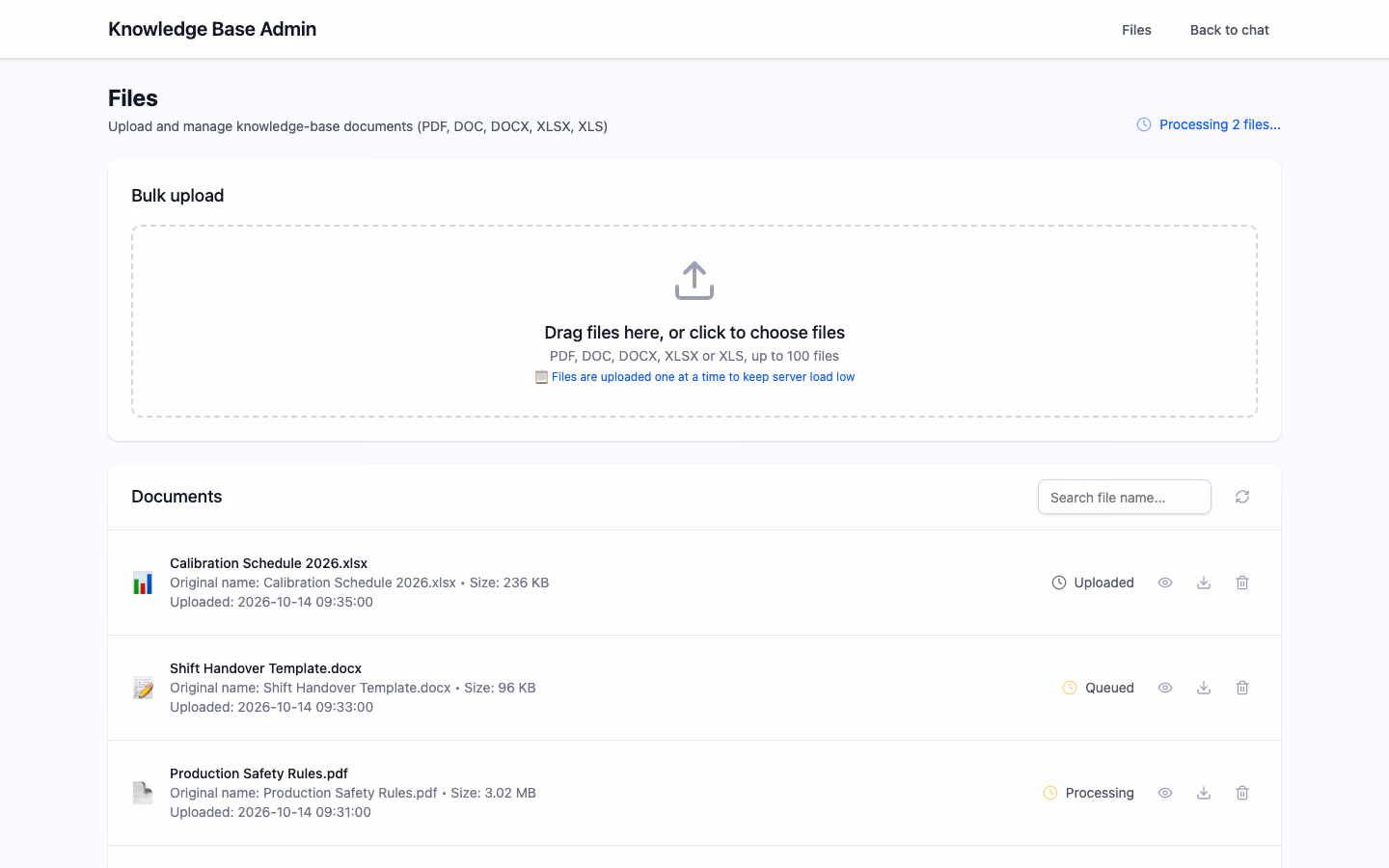
Task: Go Back to chat
Action: tap(1229, 30)
